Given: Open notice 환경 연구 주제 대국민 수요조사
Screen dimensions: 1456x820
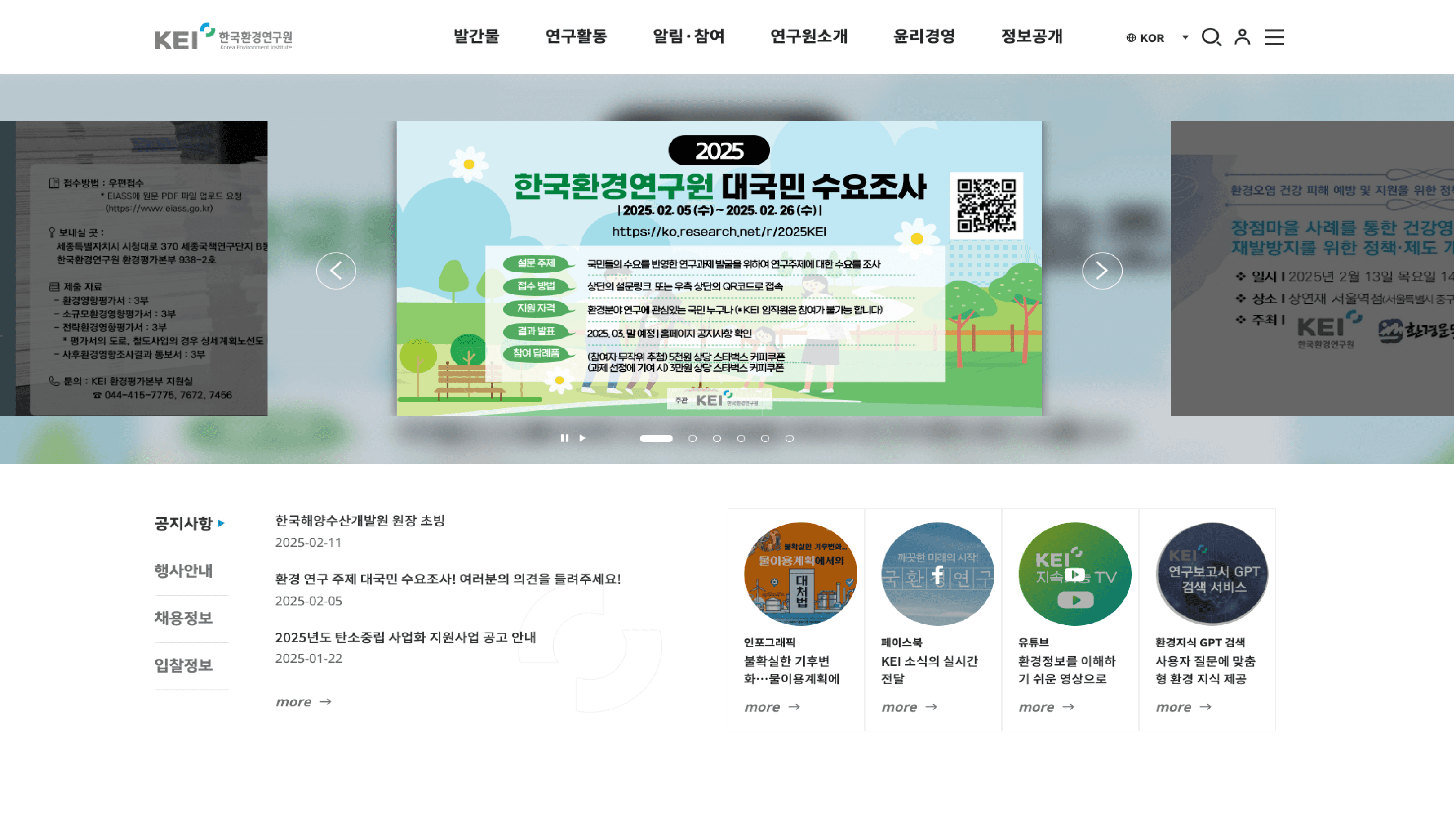Looking at the screenshot, I should [448, 579].
